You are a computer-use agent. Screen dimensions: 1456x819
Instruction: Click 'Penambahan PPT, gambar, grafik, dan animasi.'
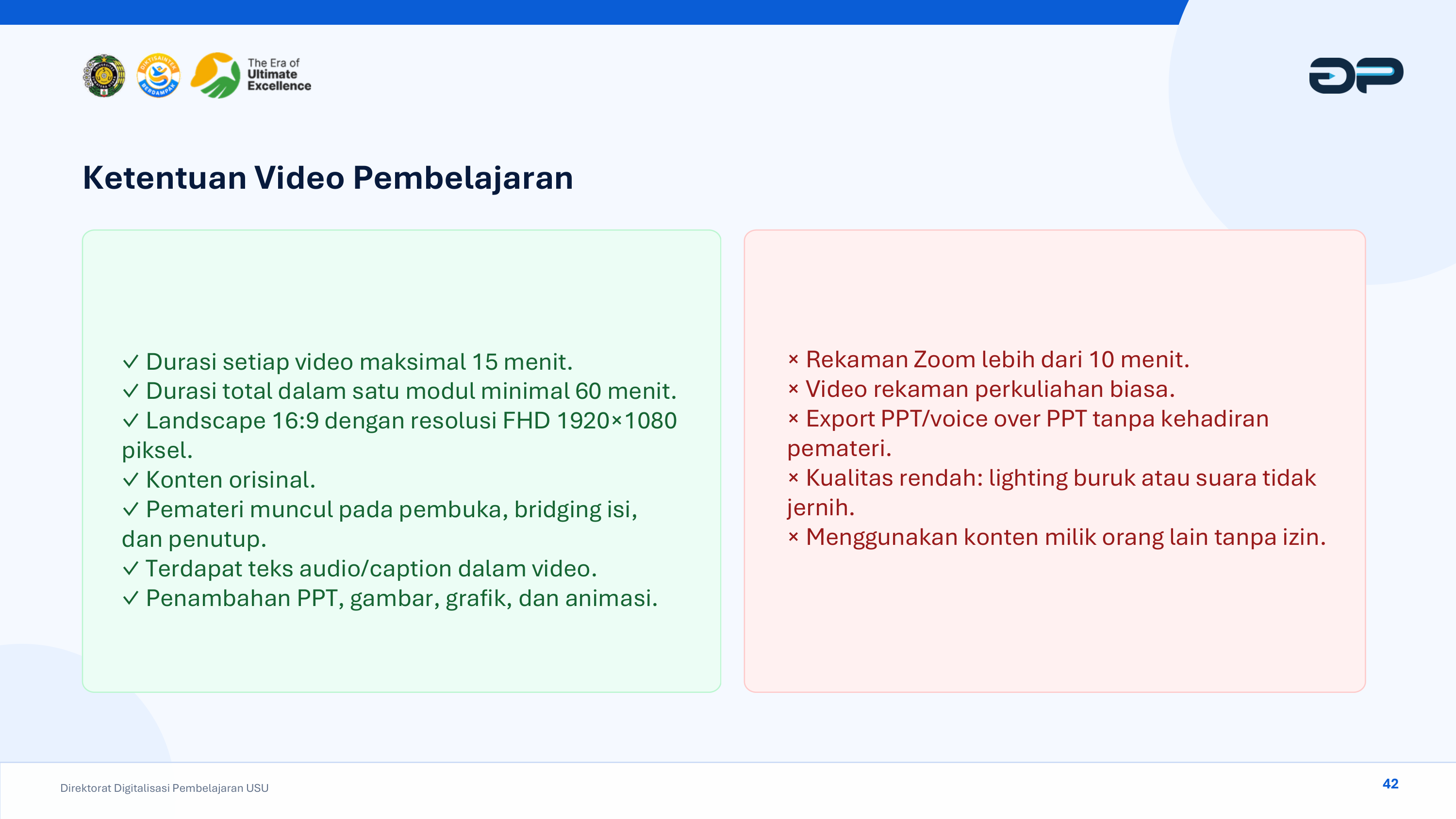click(390, 598)
